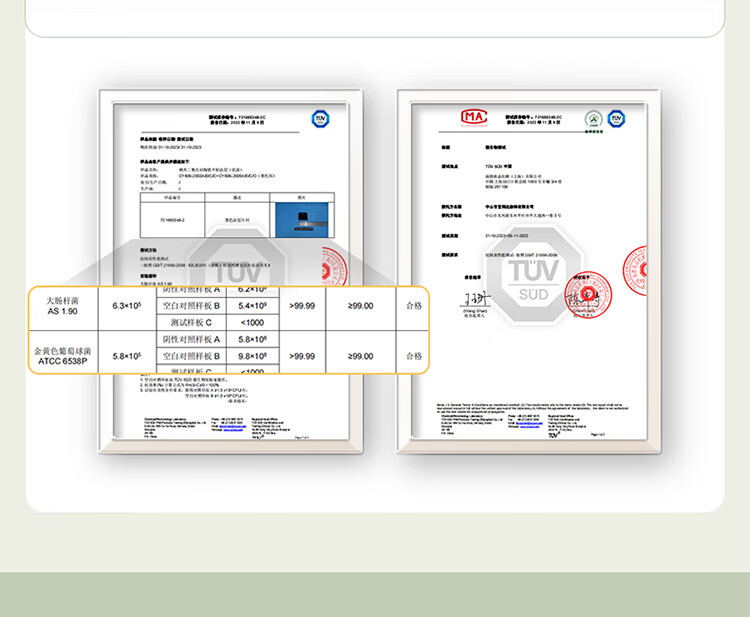Click the ≥99.00 value in the 大肠杆菌 row
750x617 pixels.
pos(360,306)
